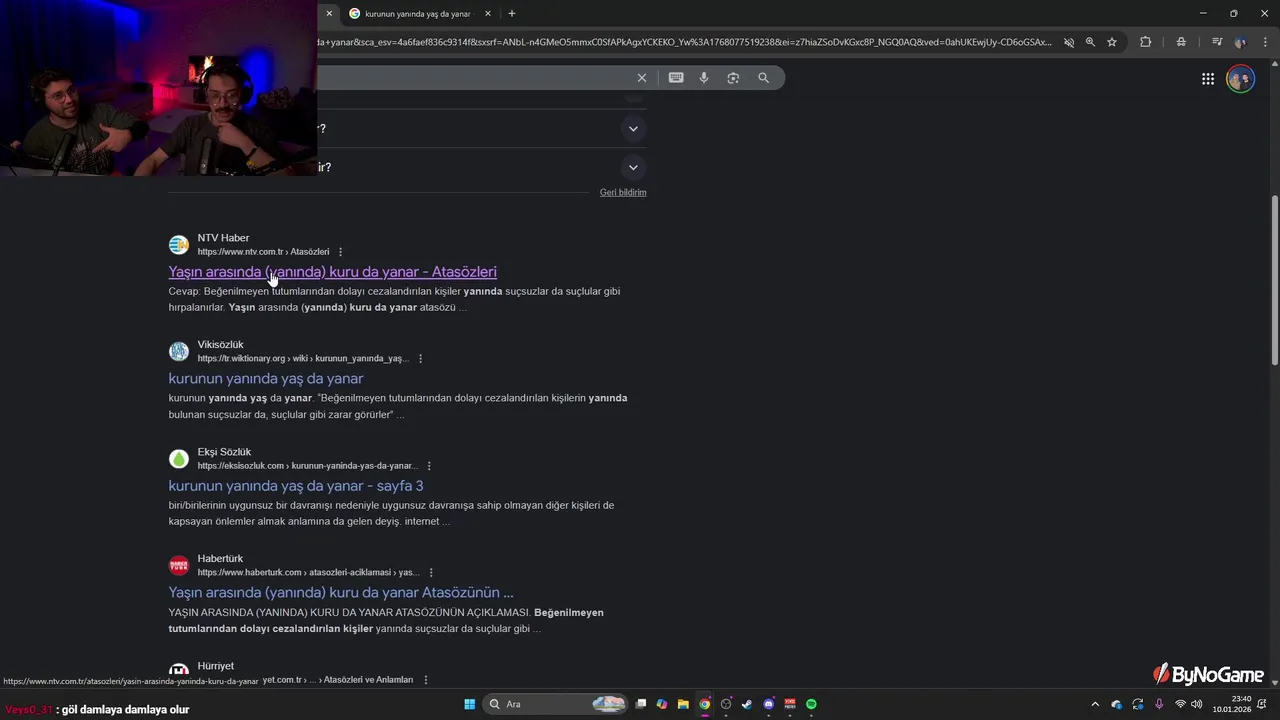Search by image with the Lens icon
Viewport: 1280px width, 720px height.
point(733,78)
